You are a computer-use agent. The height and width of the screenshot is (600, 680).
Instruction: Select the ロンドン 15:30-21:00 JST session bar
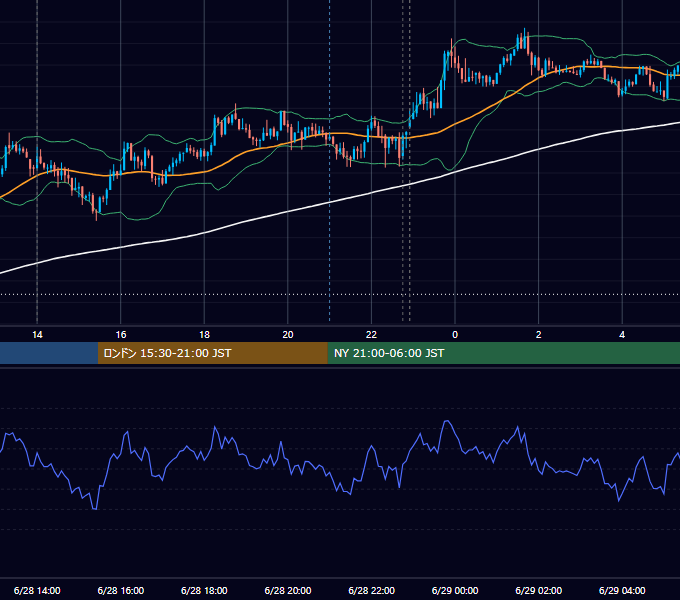(212, 353)
